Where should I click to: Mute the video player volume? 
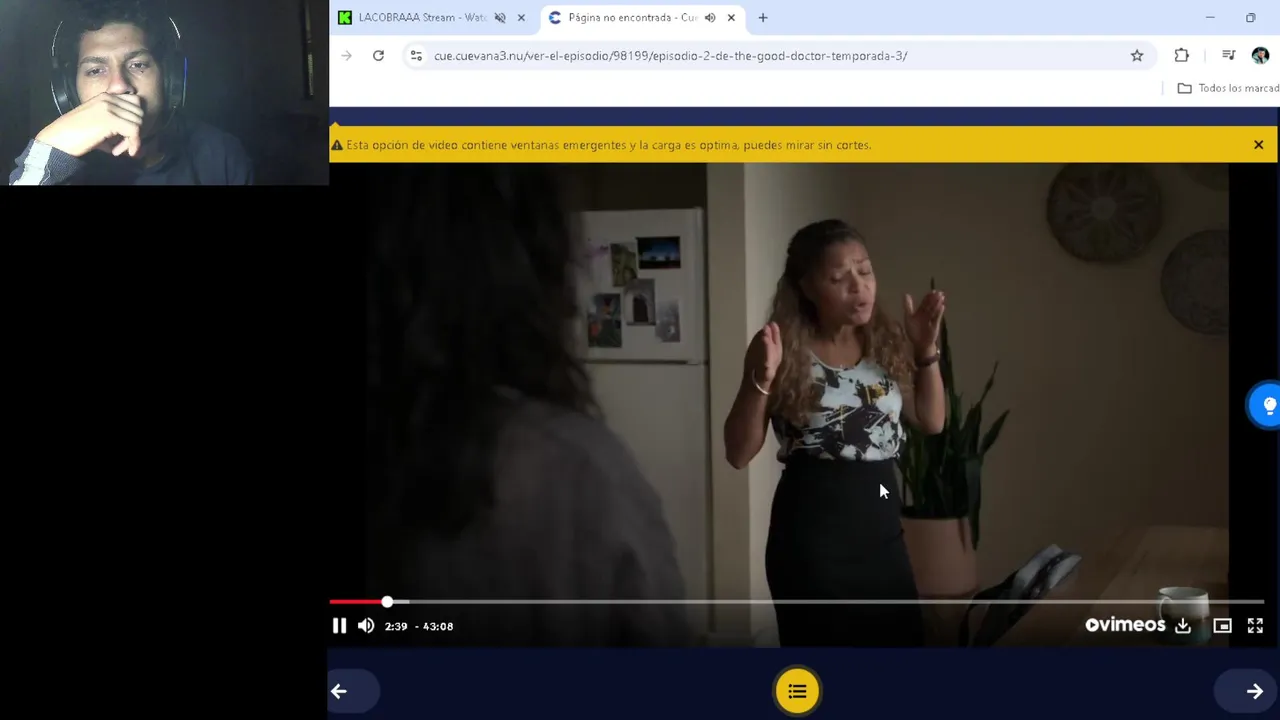366,626
